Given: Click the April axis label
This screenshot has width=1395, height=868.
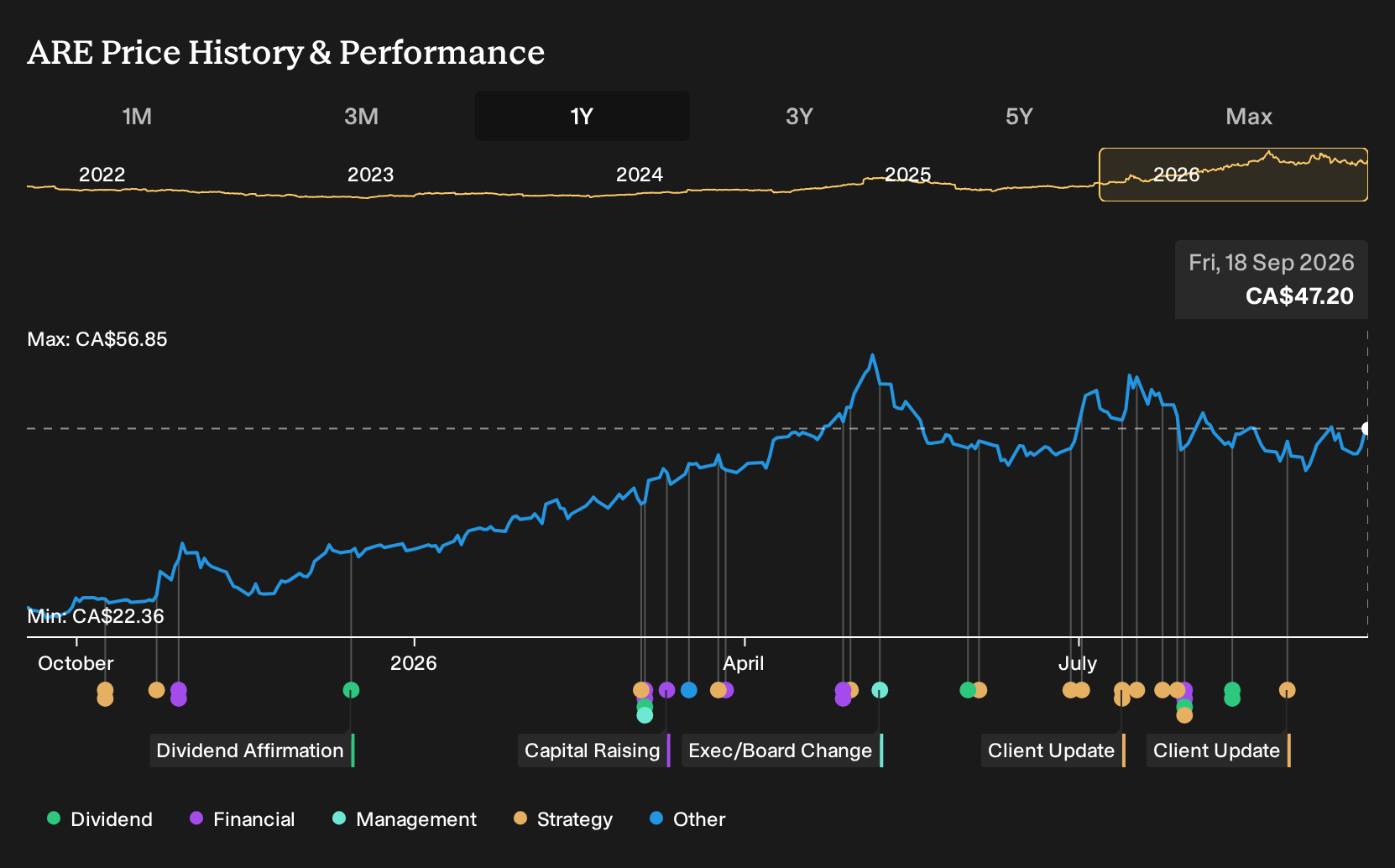Looking at the screenshot, I should click(744, 663).
